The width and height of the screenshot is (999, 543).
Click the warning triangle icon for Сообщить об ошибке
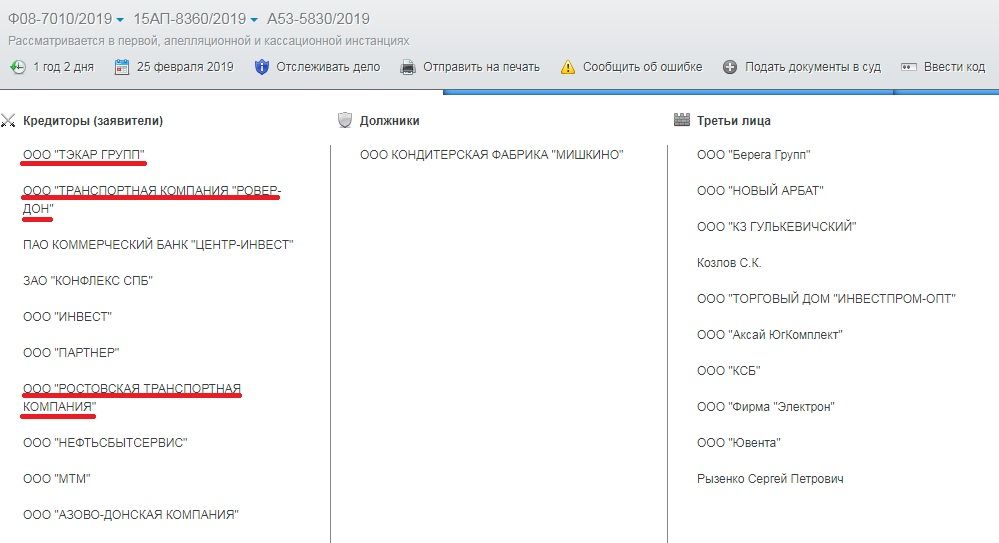point(568,67)
